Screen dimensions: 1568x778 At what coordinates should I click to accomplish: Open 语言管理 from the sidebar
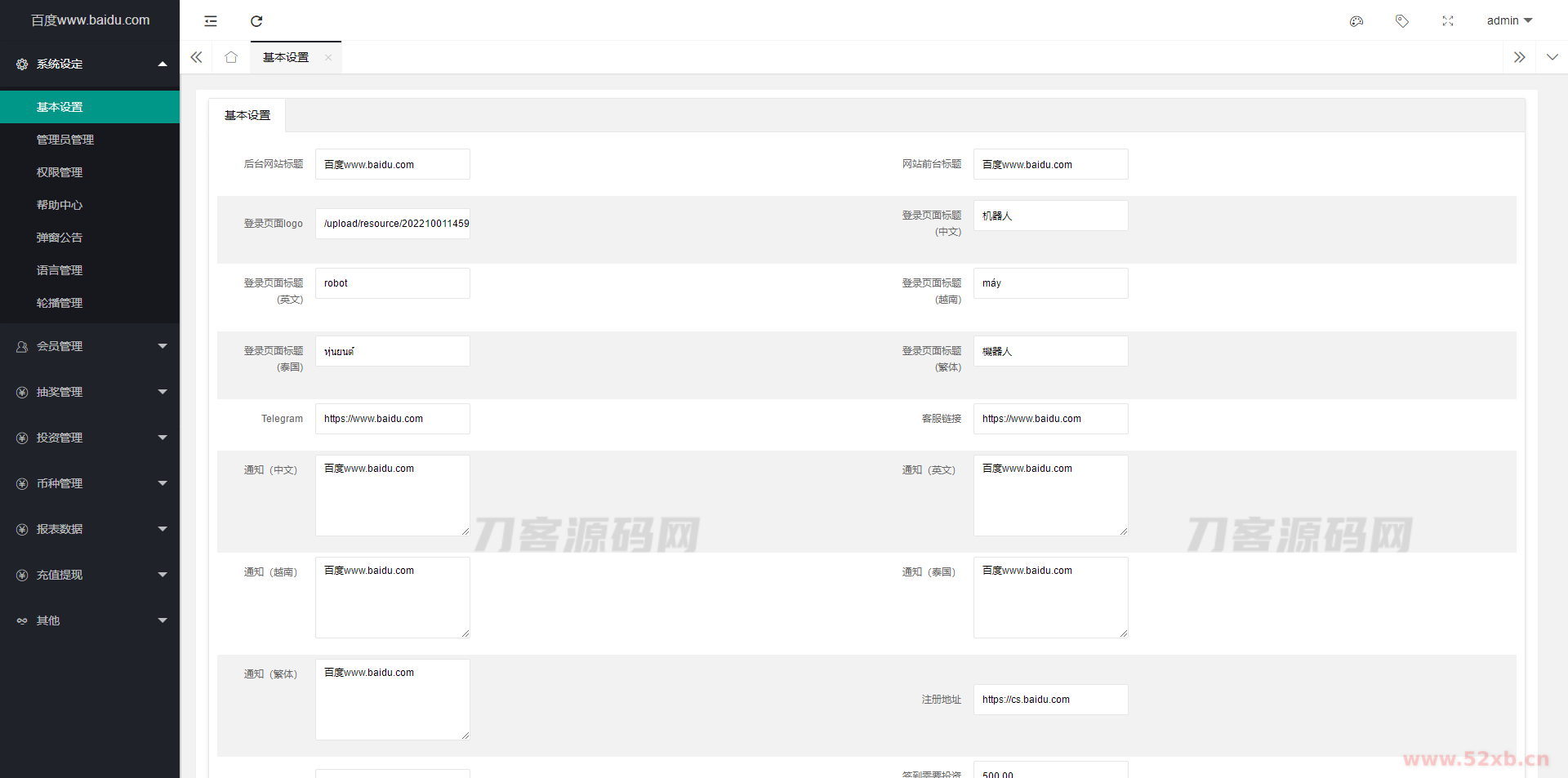[60, 270]
